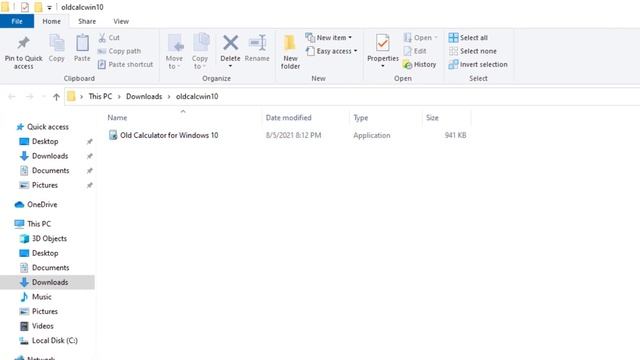
Task: Click the Delete X icon
Action: [230, 42]
